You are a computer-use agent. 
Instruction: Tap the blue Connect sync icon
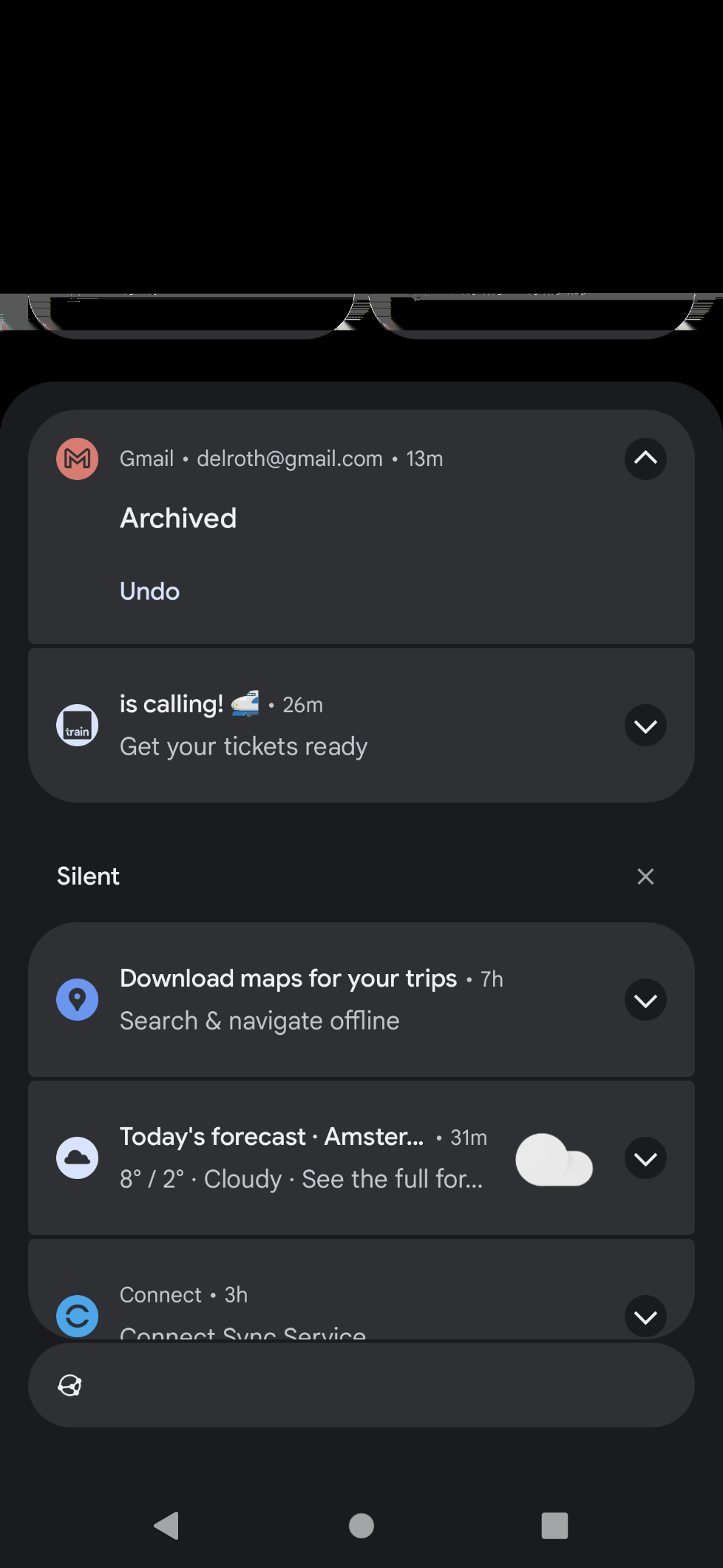point(78,1316)
